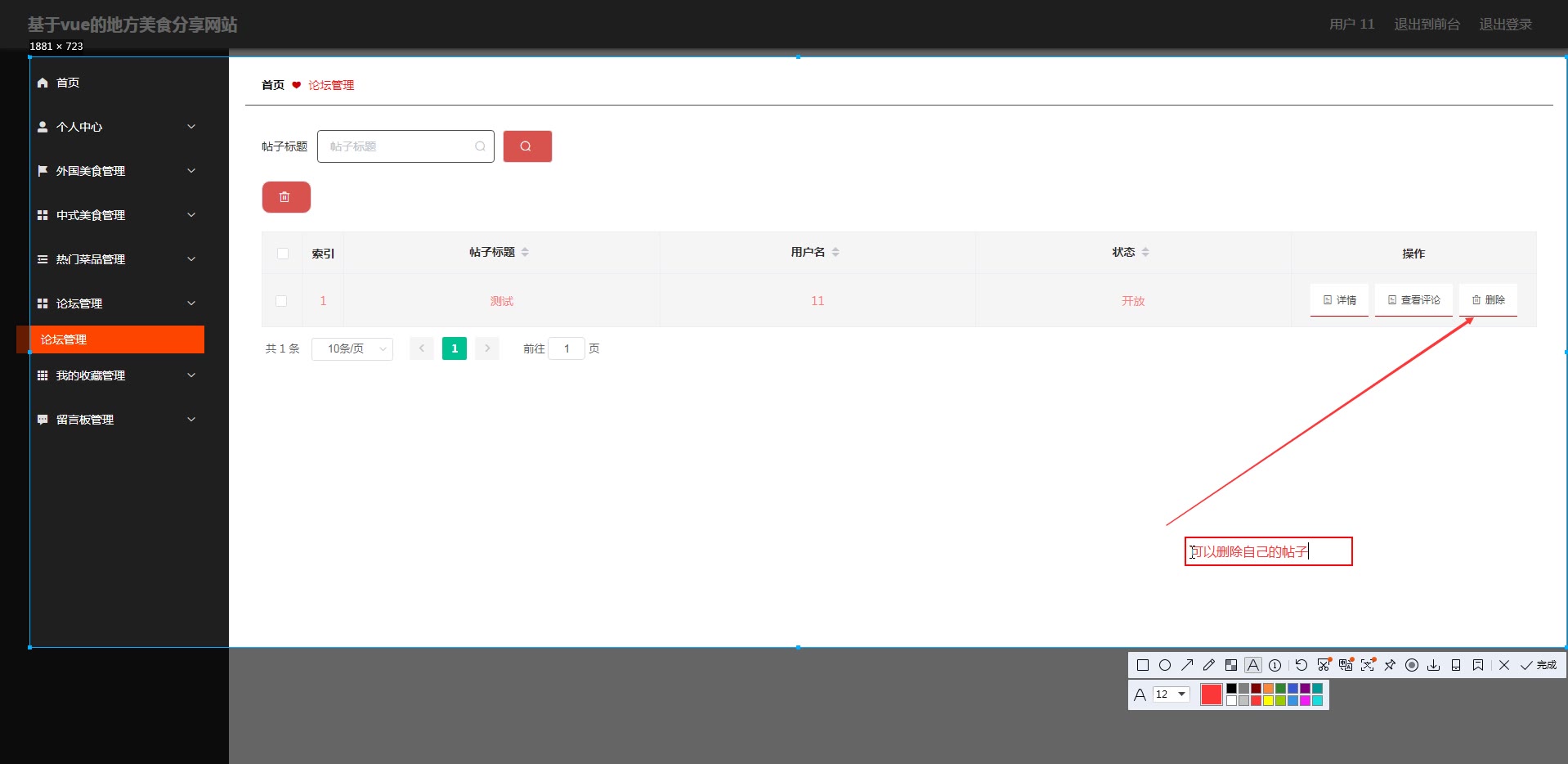Save the screenshot with download icon
This screenshot has width=1568, height=764.
[x=1433, y=665]
